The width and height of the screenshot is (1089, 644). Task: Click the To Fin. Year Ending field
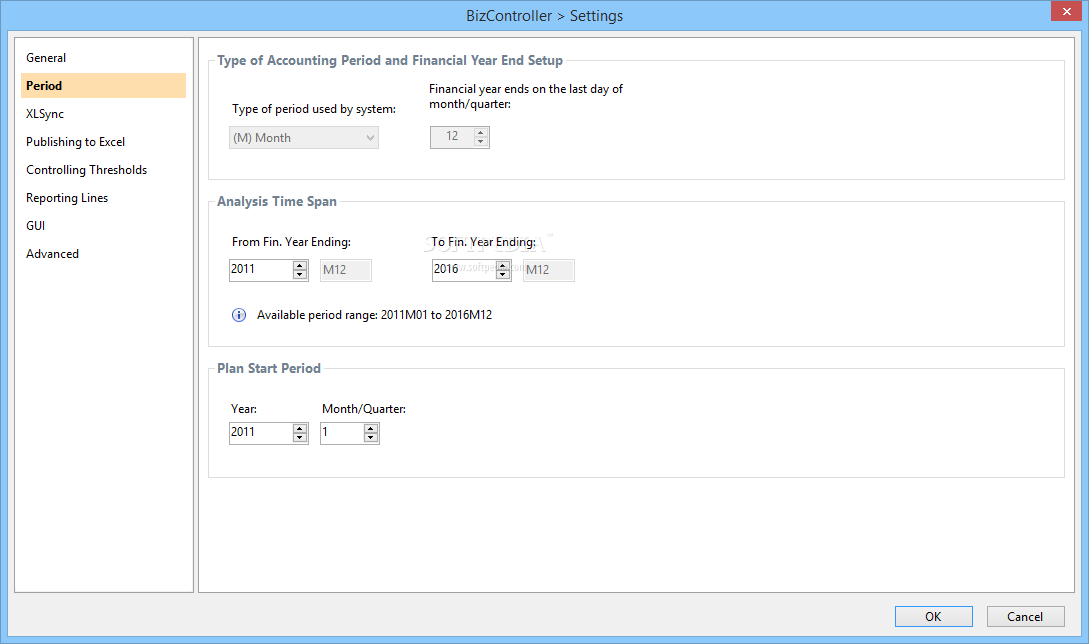[x=464, y=270]
